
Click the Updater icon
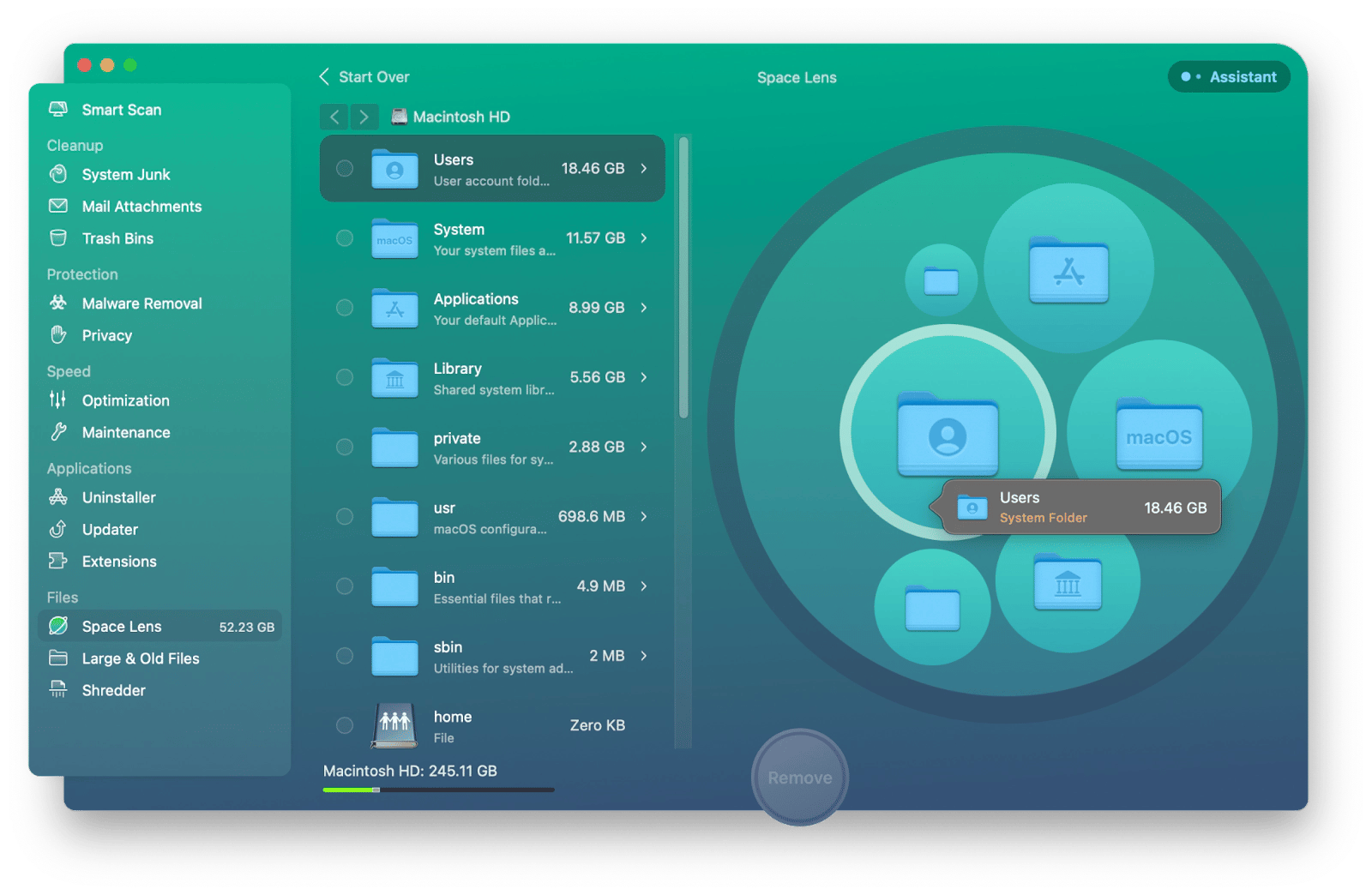[x=58, y=528]
